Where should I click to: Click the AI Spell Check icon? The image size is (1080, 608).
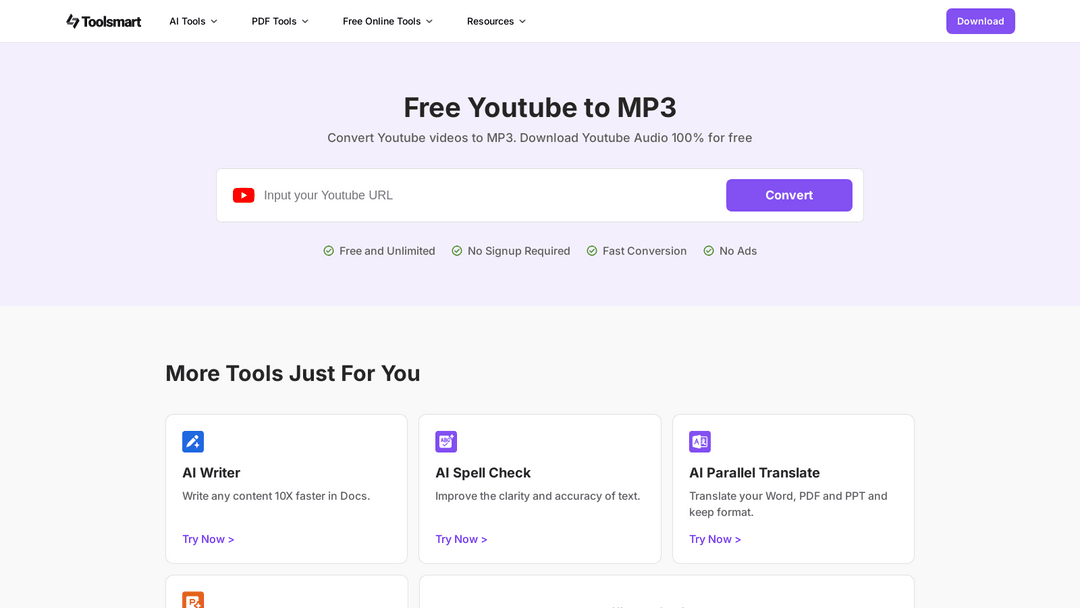point(446,441)
